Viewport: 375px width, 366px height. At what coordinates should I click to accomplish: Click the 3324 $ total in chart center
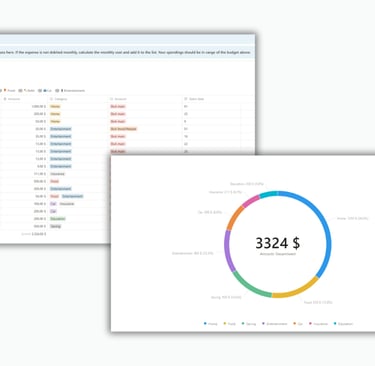(278, 243)
